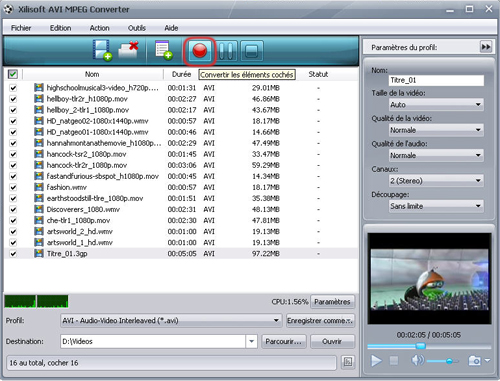Uncheck hannahmontanathemovie_h1080p row

point(13,143)
